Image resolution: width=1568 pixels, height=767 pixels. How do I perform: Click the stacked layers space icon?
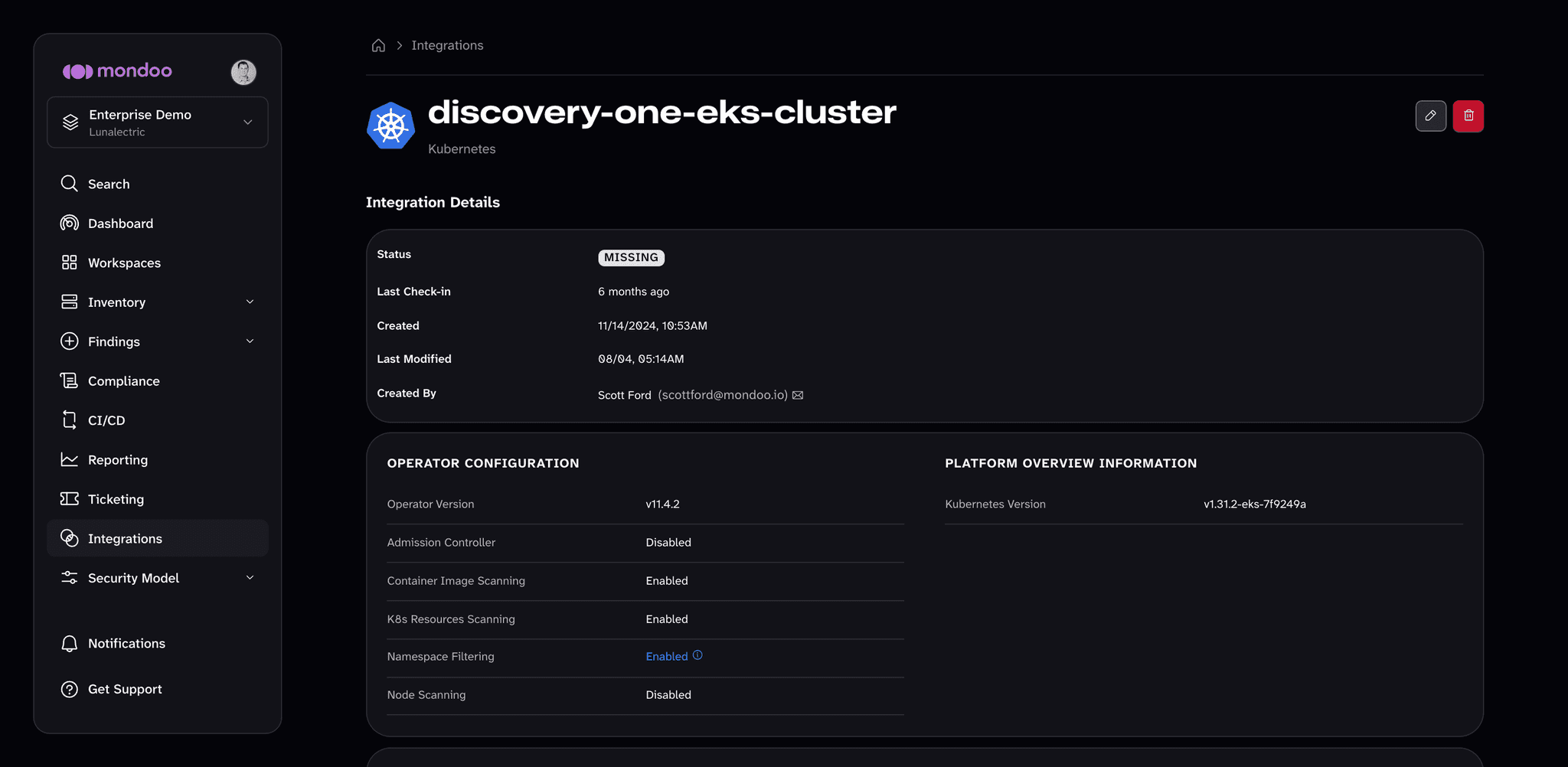(x=70, y=122)
